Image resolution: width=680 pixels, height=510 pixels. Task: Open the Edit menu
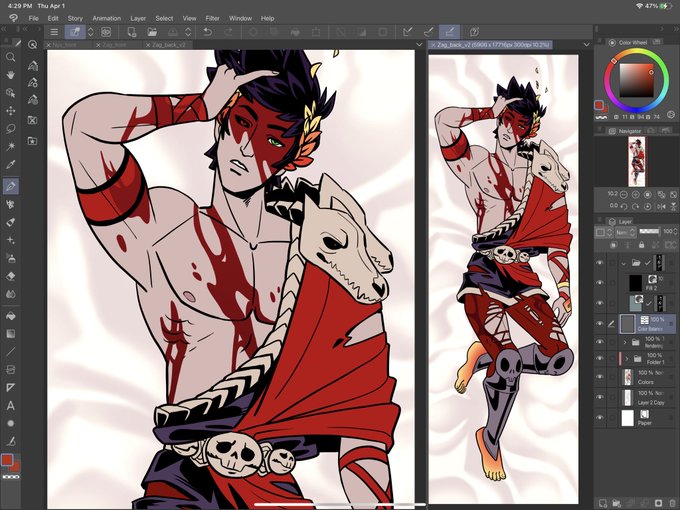(53, 18)
